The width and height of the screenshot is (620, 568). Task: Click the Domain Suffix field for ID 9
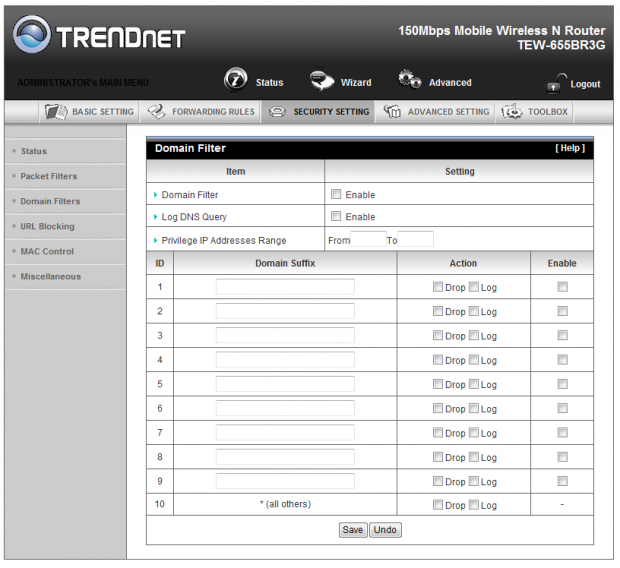(x=285, y=481)
